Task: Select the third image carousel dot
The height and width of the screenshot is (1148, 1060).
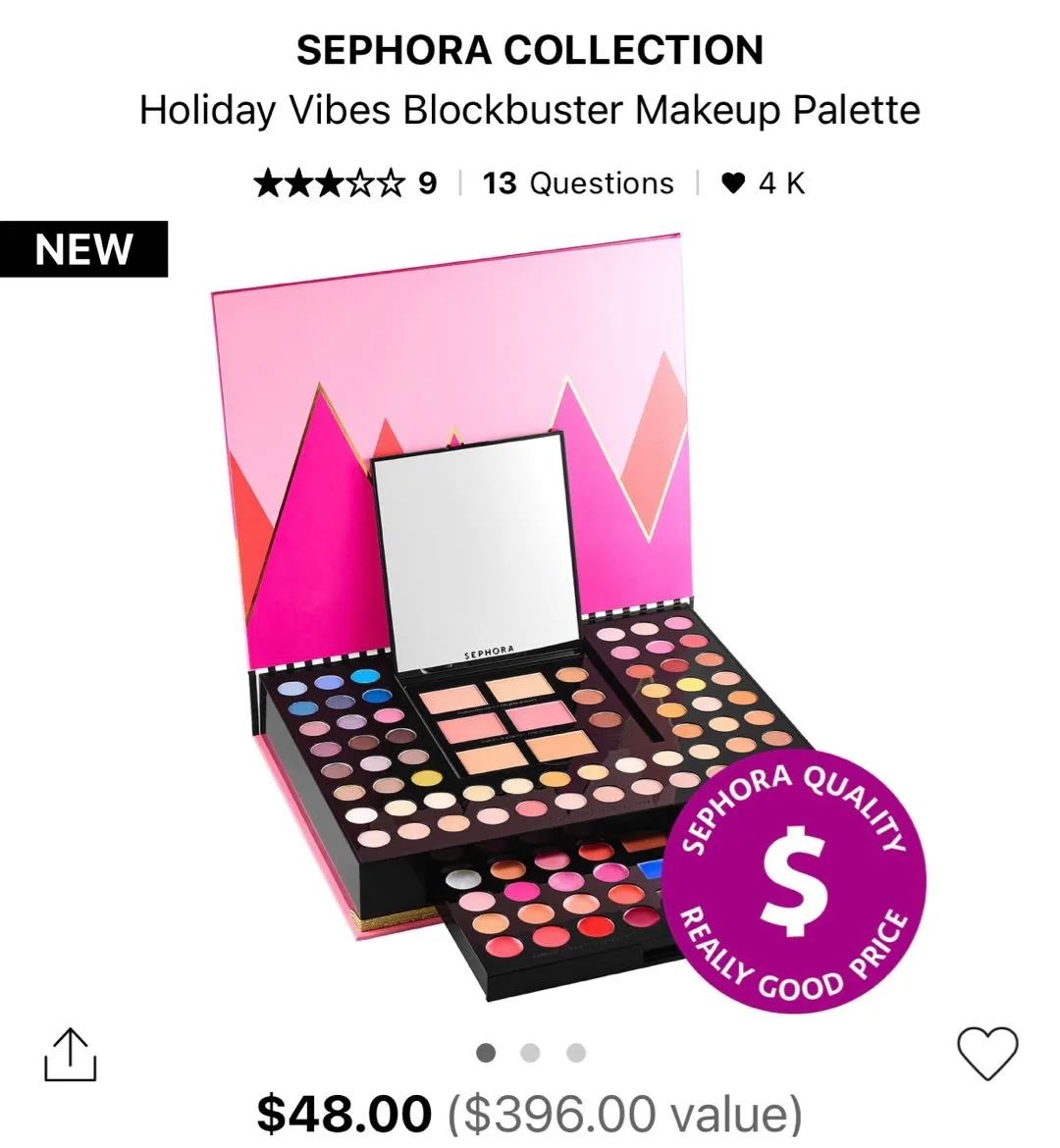Action: point(576,1053)
